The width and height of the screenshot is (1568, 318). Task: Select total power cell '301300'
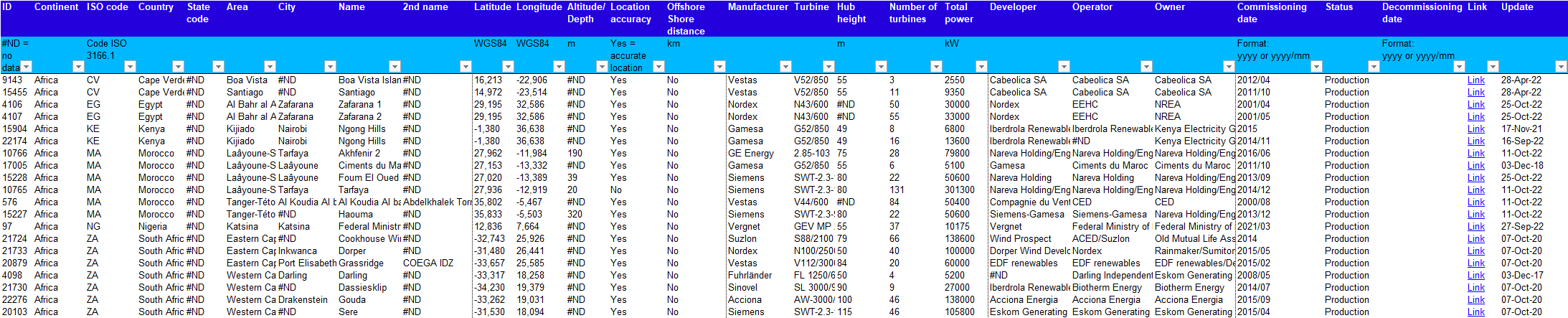965,190
